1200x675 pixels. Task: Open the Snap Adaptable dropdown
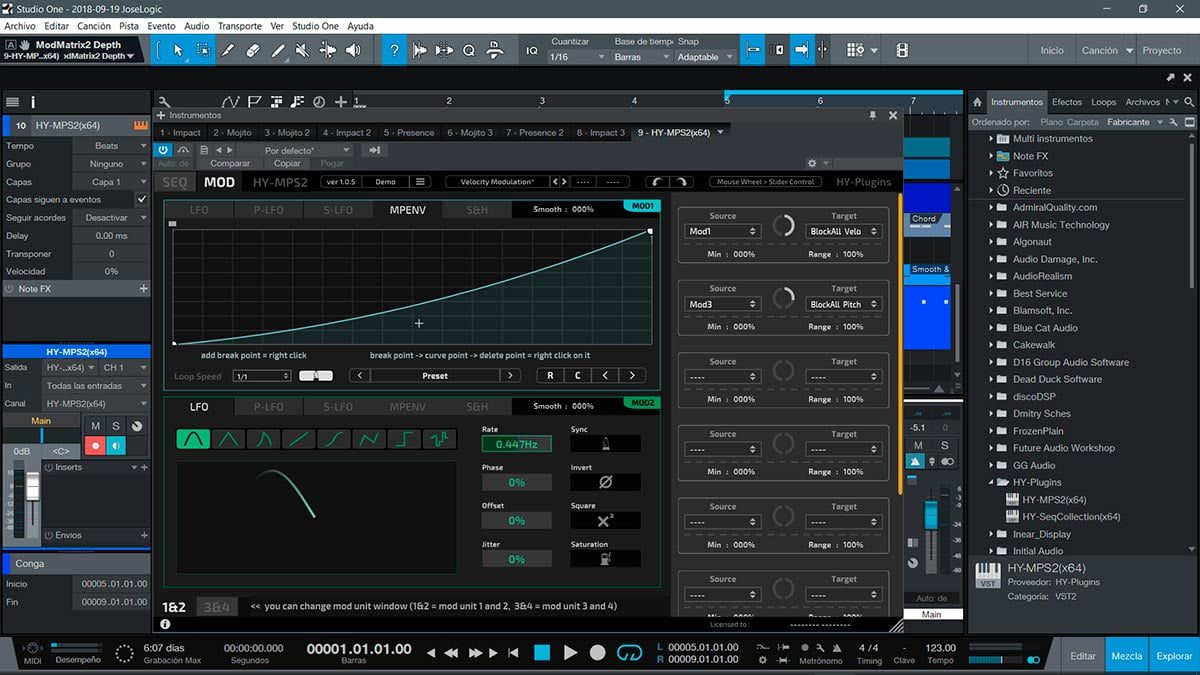[706, 57]
